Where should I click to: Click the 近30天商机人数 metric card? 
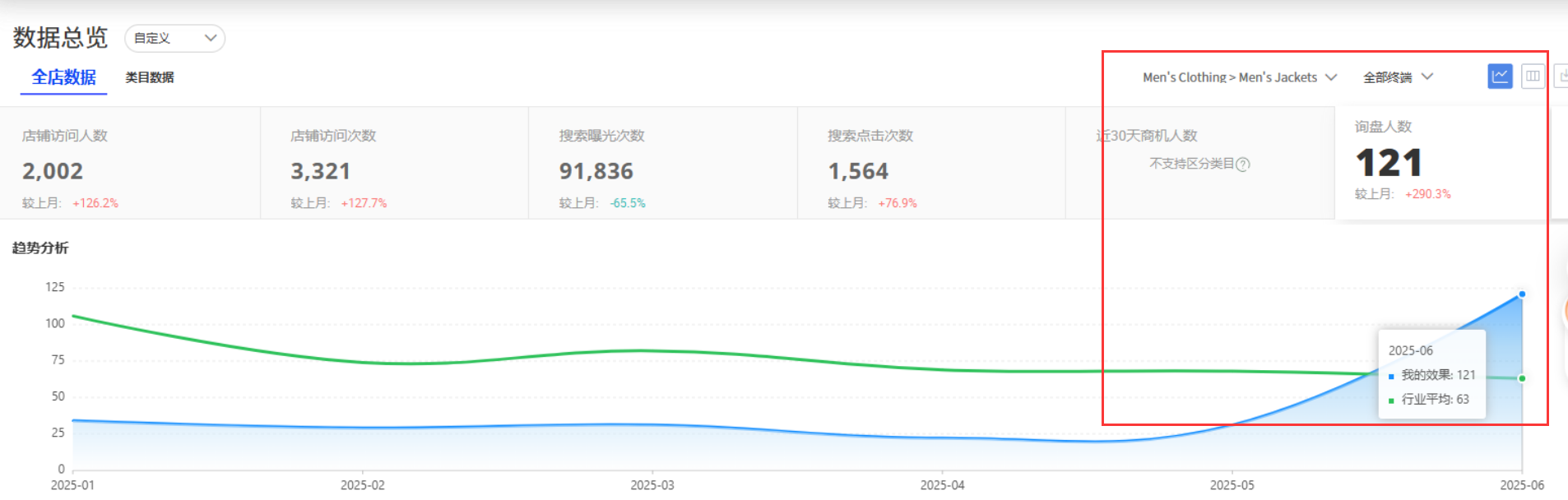[x=1199, y=163]
